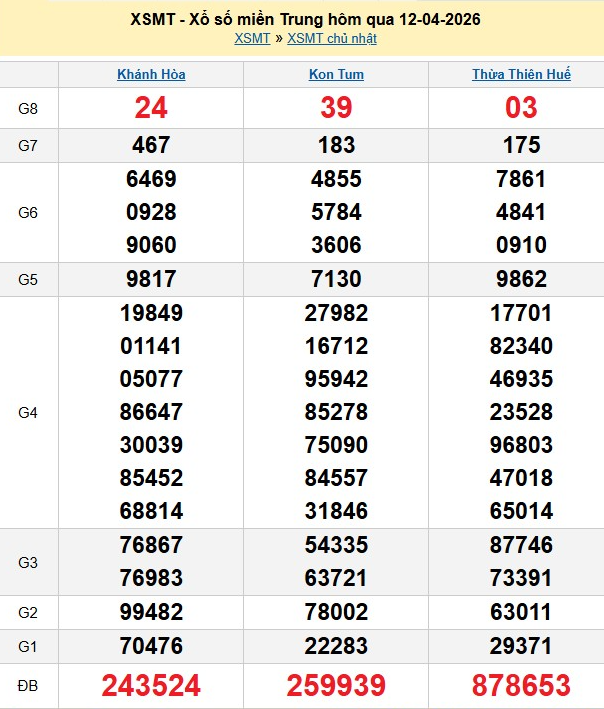The height and width of the screenshot is (709, 604).
Task: Open the Thừa Thiên Huế header link
Action: [521, 74]
